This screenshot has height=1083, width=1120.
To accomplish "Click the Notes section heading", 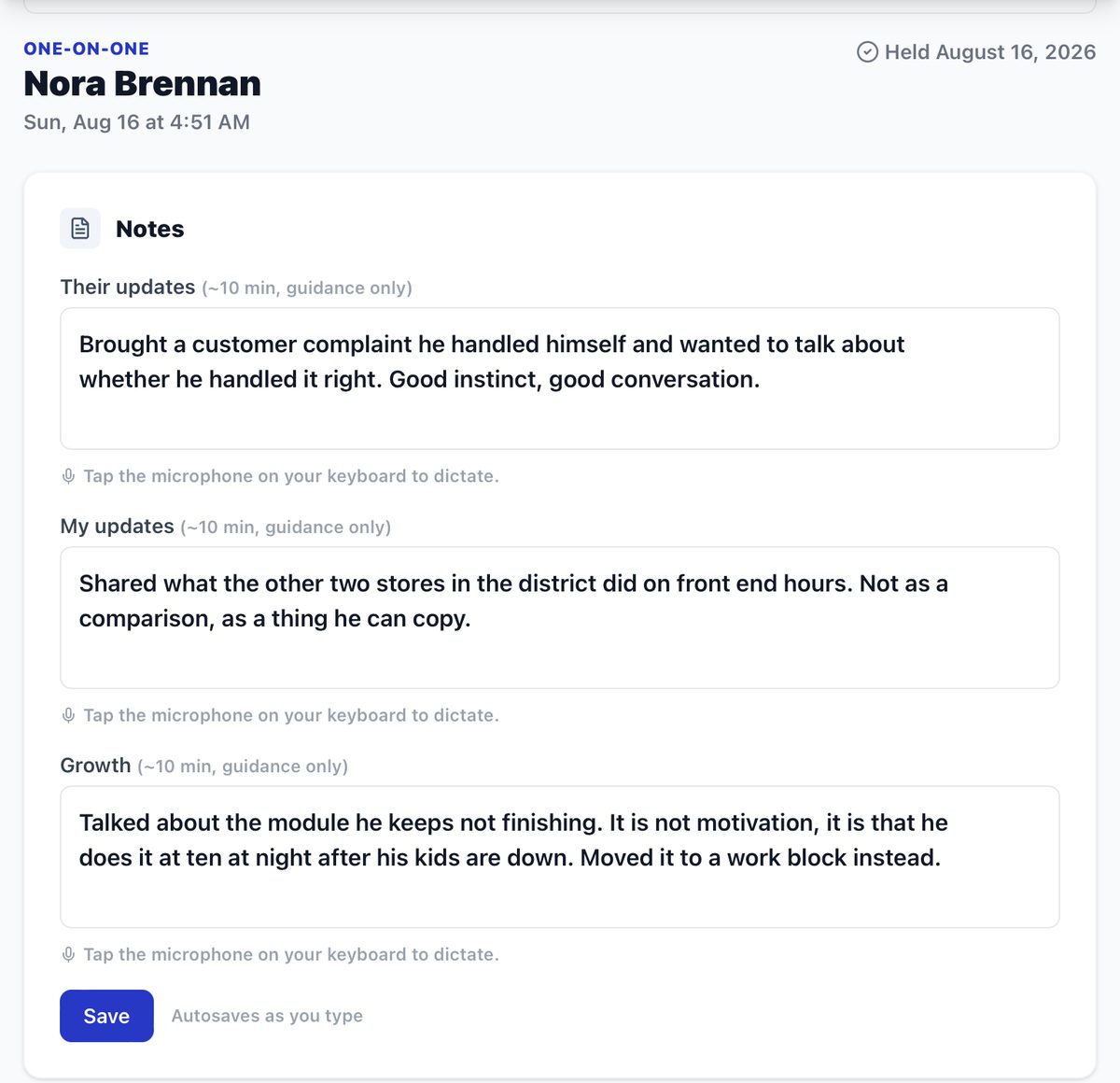I will [150, 229].
